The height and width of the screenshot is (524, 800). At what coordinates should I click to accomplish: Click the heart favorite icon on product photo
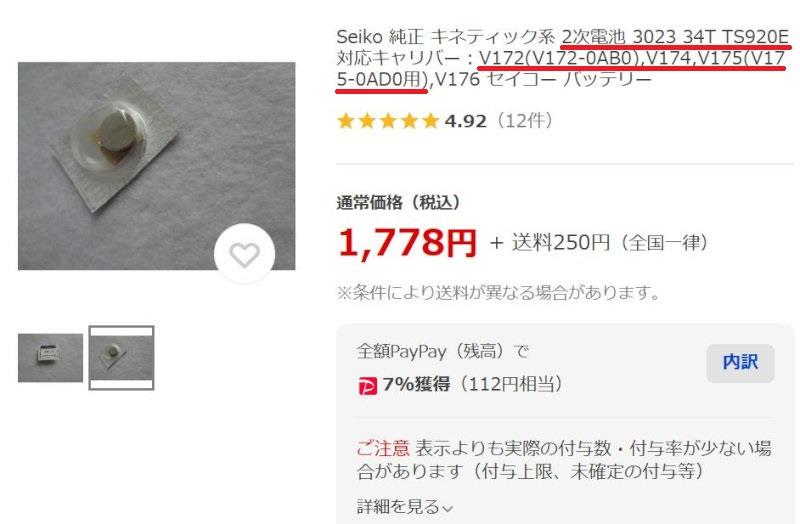[x=244, y=254]
